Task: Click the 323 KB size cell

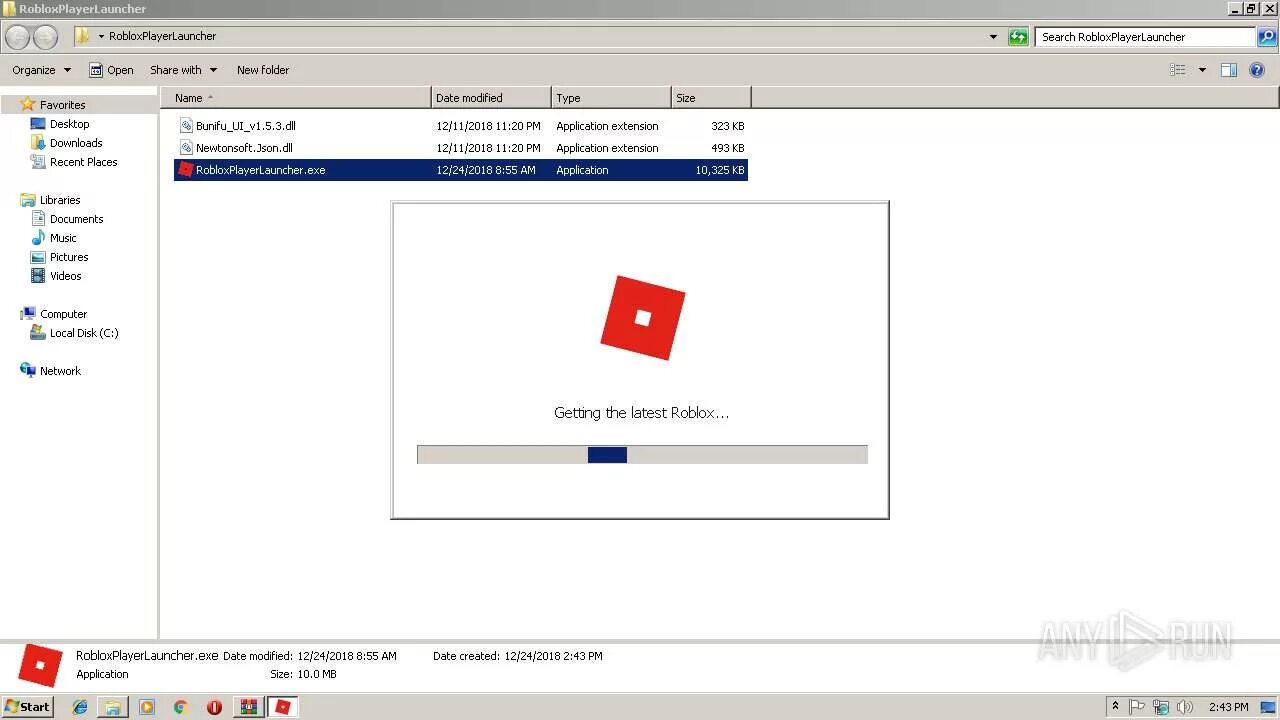Action: (727, 126)
